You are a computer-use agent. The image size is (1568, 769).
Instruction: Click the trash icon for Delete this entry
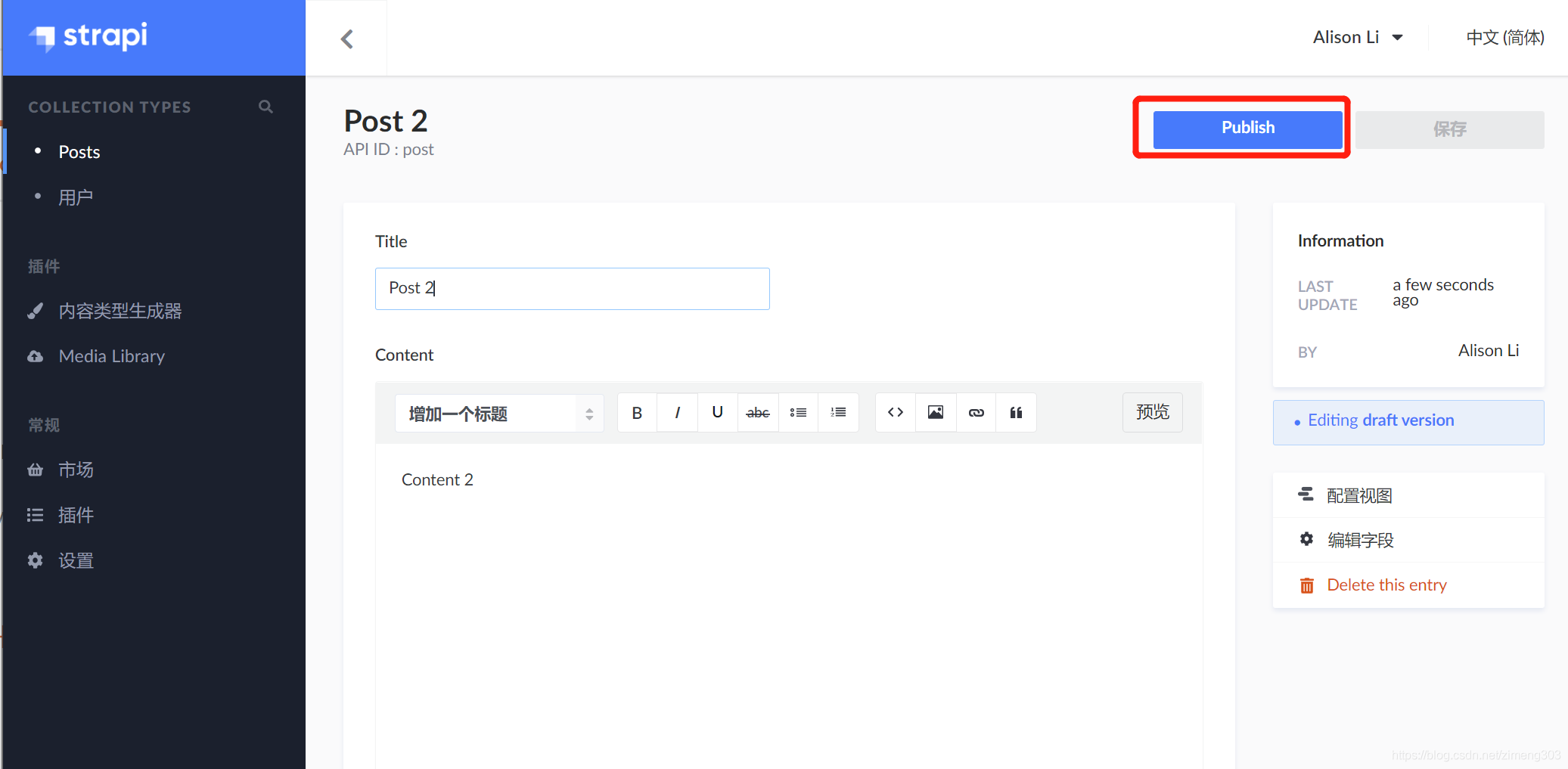(x=1306, y=585)
